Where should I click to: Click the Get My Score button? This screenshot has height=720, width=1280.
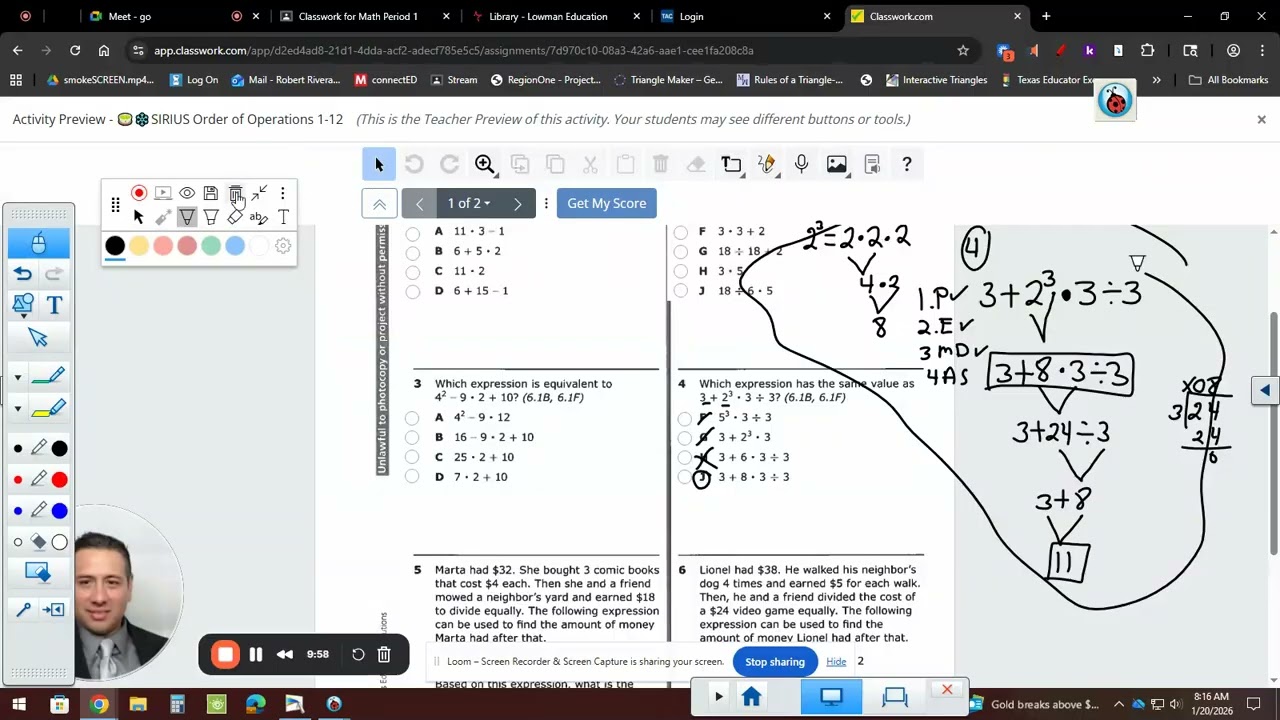click(x=607, y=203)
